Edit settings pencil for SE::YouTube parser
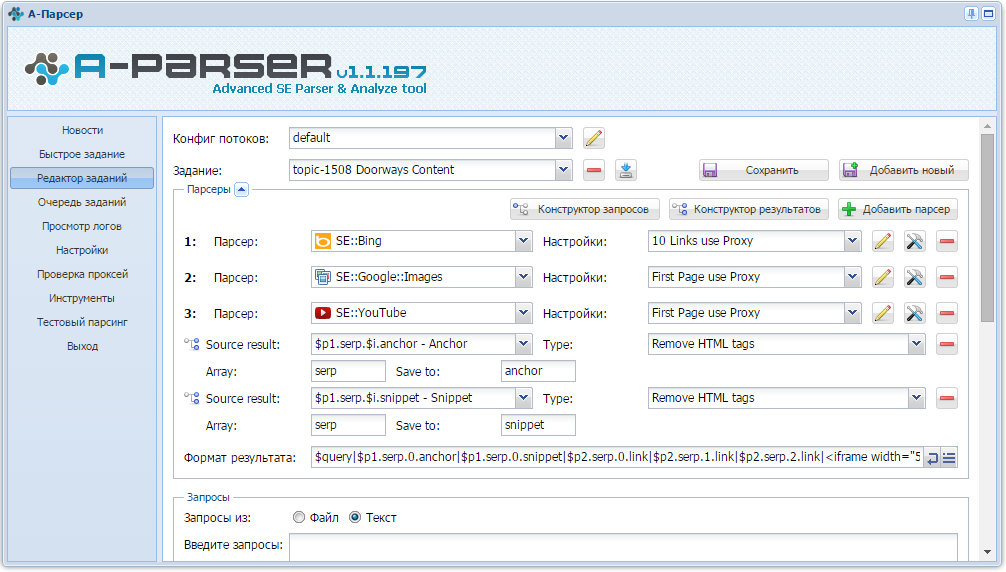Screen dimensions: 1006x572 [x=883, y=314]
